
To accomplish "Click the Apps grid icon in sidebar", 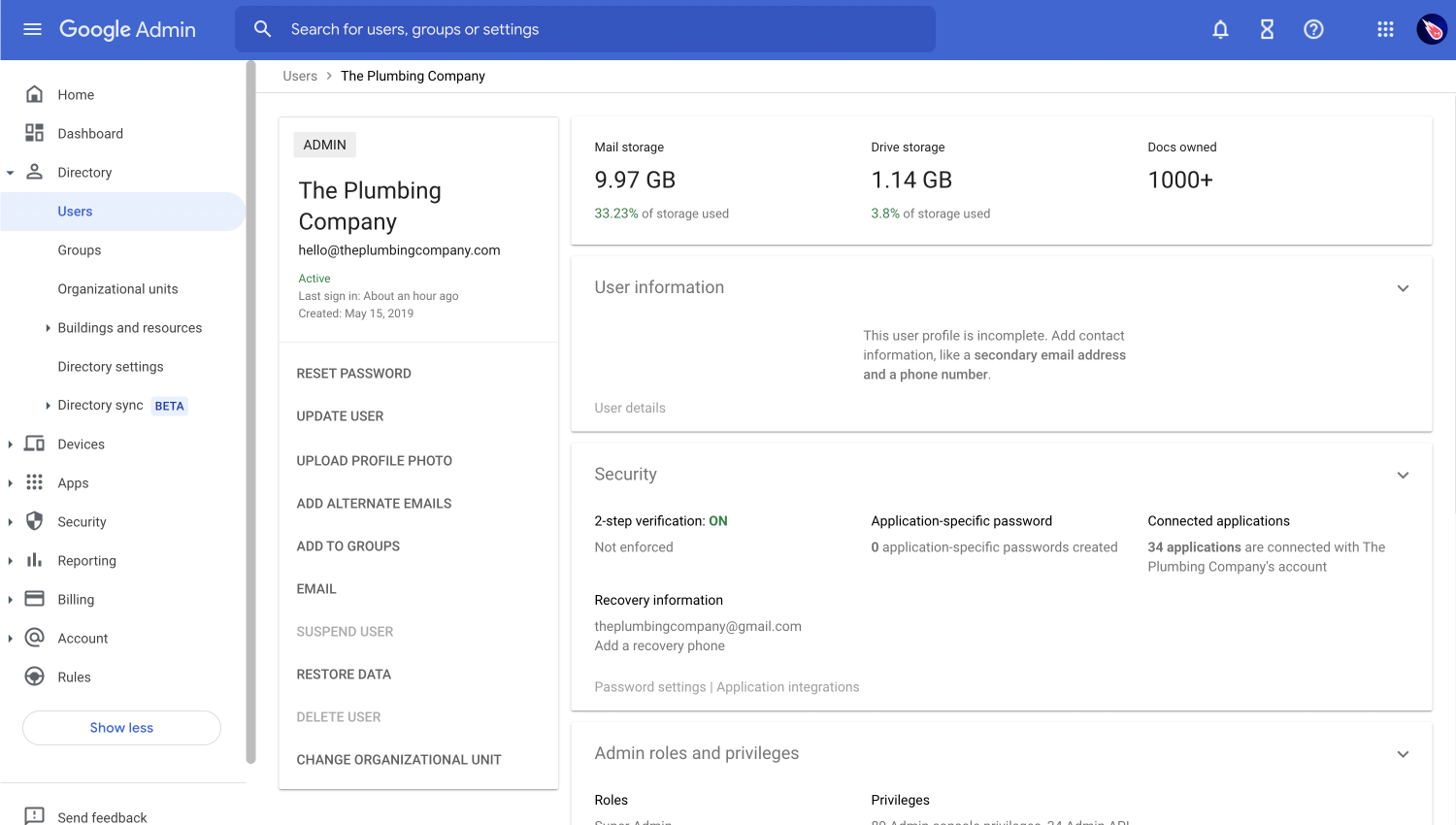I will [x=34, y=482].
